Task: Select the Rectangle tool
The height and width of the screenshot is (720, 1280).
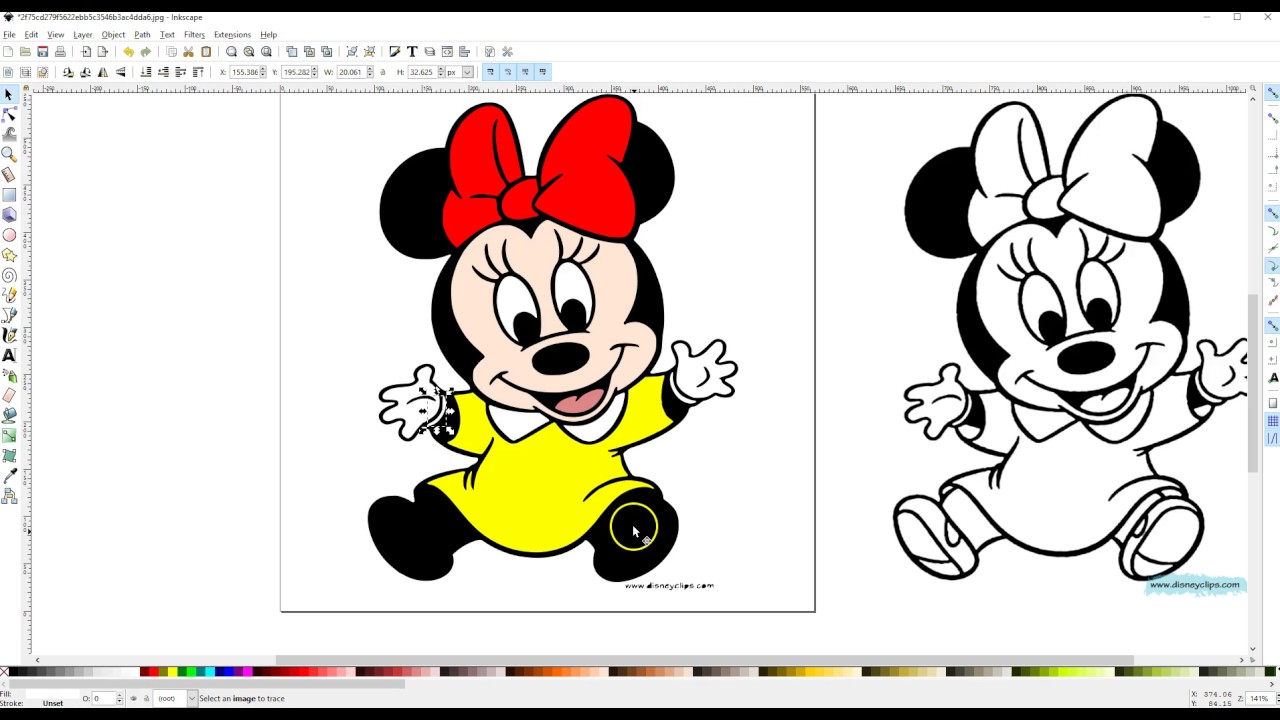Action: 9,196
